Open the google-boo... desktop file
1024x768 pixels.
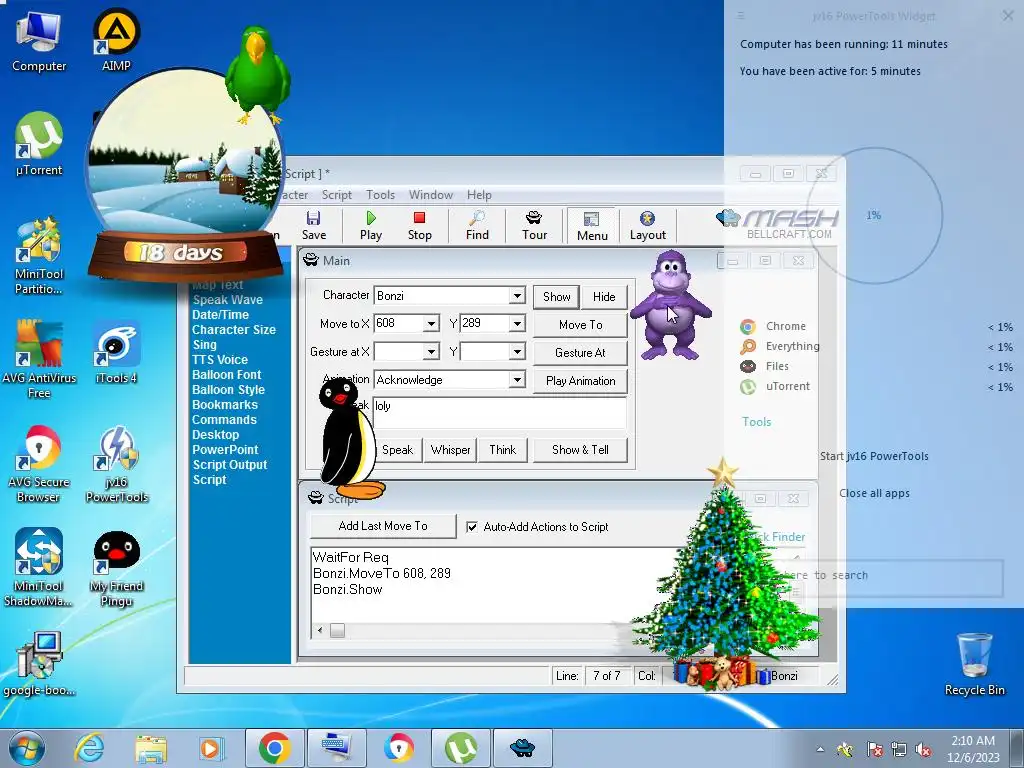tap(39, 664)
